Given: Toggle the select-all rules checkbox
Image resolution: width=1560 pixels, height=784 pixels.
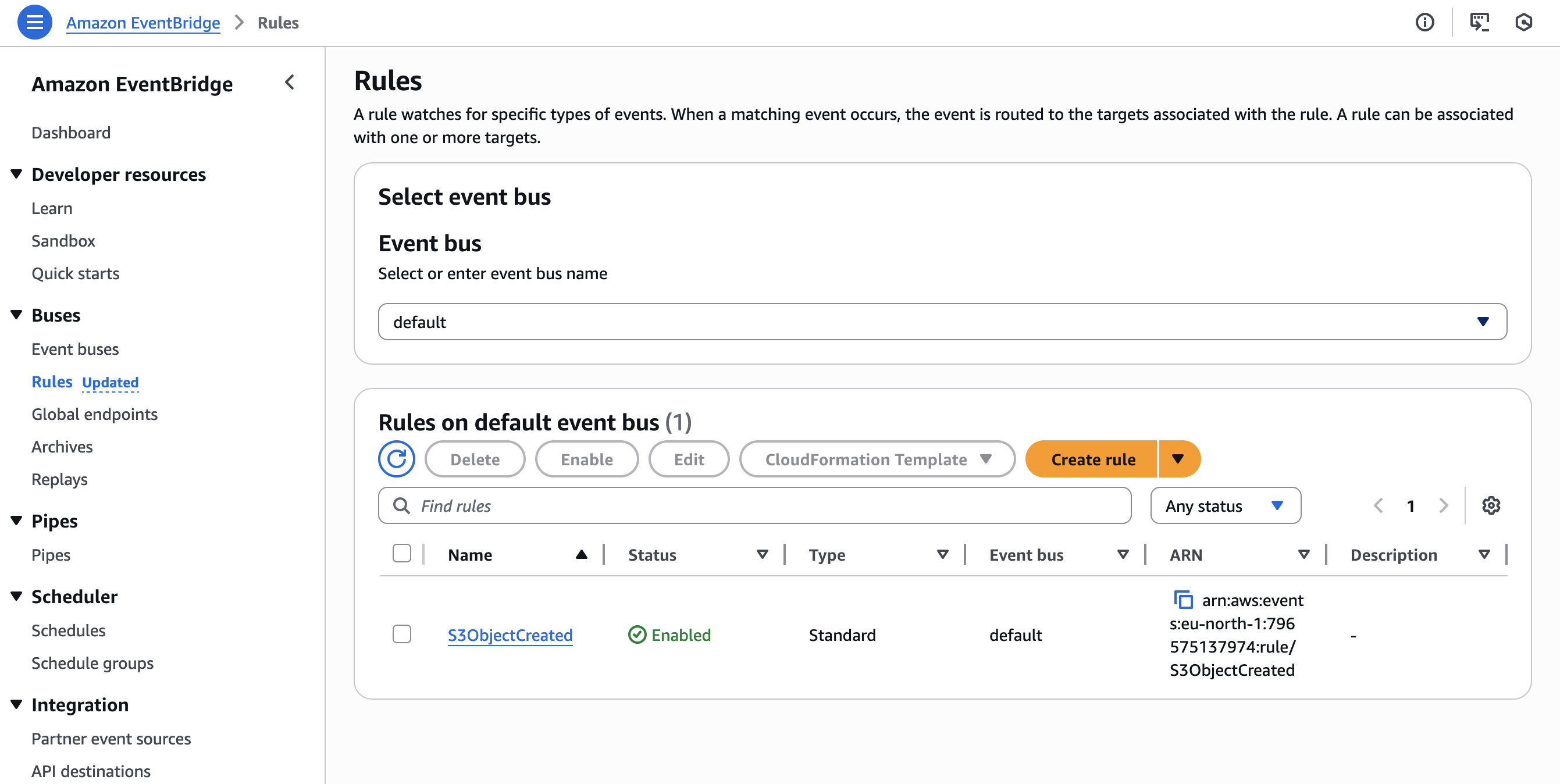Looking at the screenshot, I should 401,553.
